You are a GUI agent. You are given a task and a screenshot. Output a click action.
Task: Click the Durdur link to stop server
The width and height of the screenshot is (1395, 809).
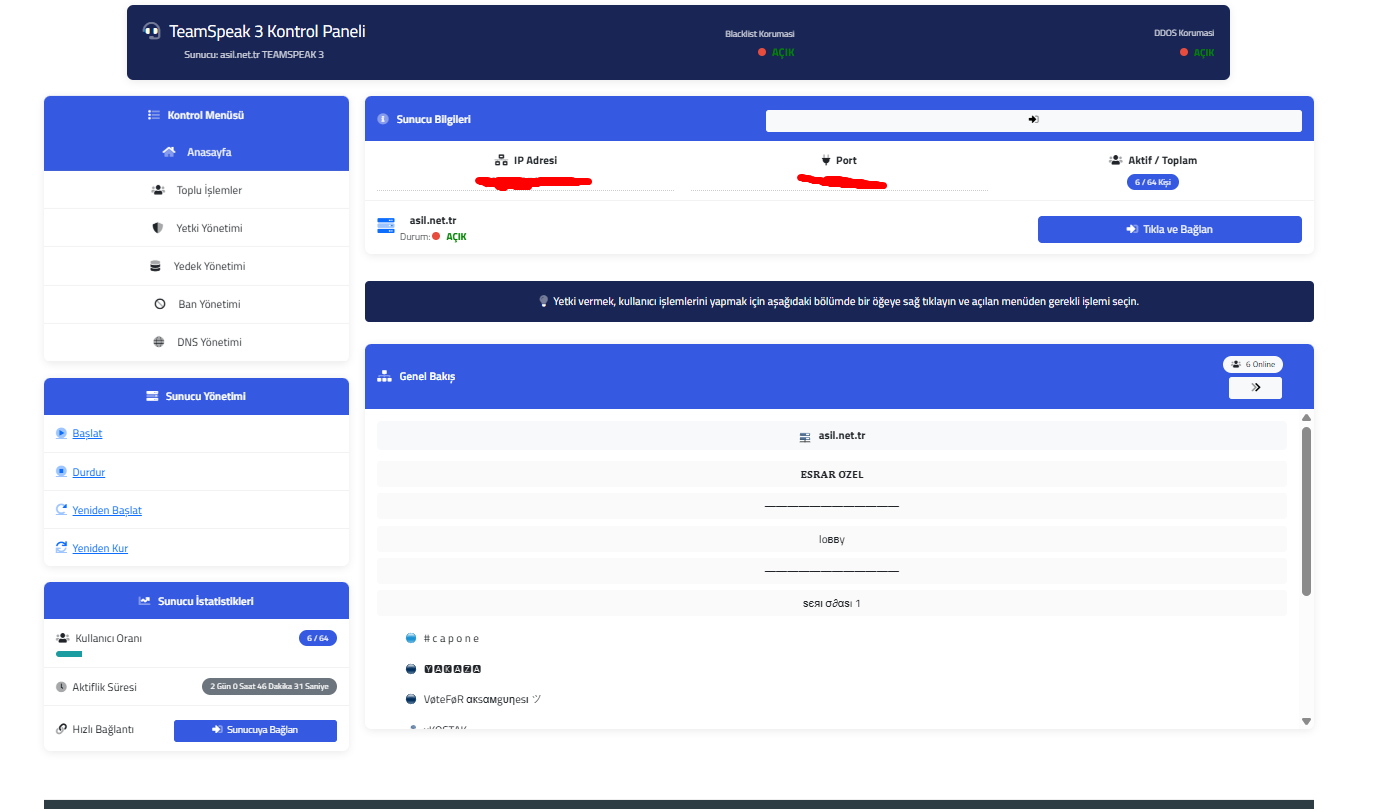pos(89,473)
